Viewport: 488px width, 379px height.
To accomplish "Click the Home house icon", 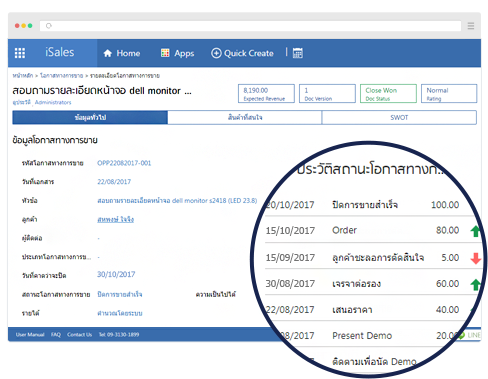I will tap(108, 53).
